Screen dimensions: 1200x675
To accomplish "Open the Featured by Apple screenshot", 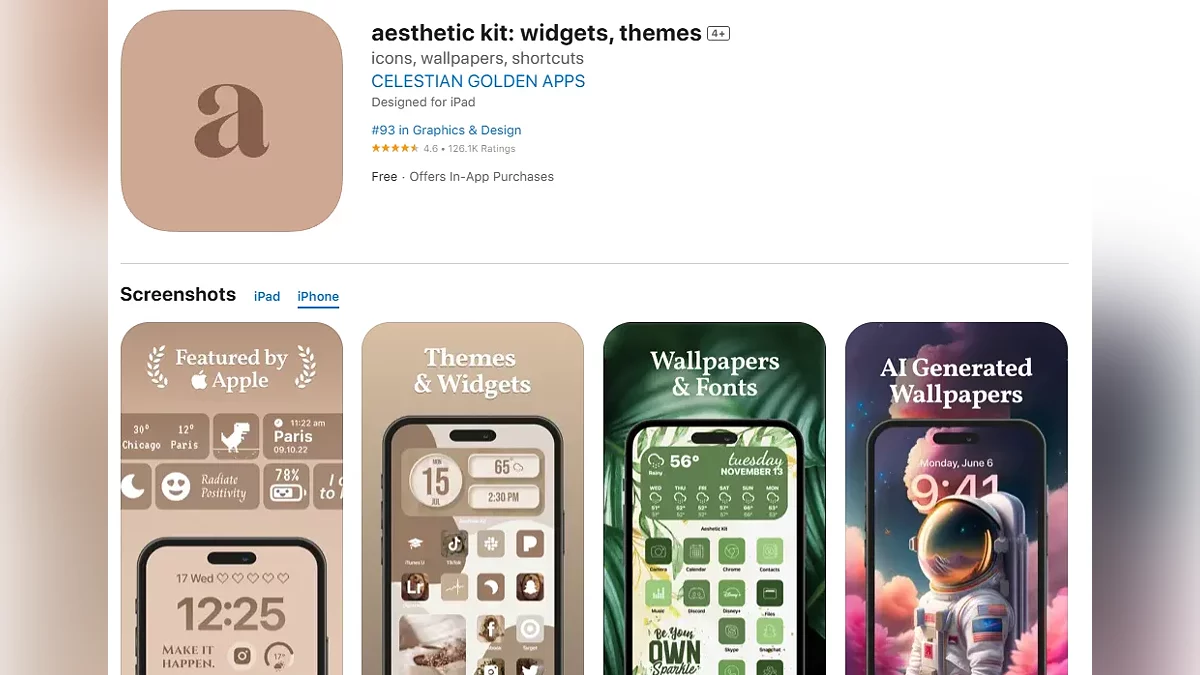I will coord(232,498).
